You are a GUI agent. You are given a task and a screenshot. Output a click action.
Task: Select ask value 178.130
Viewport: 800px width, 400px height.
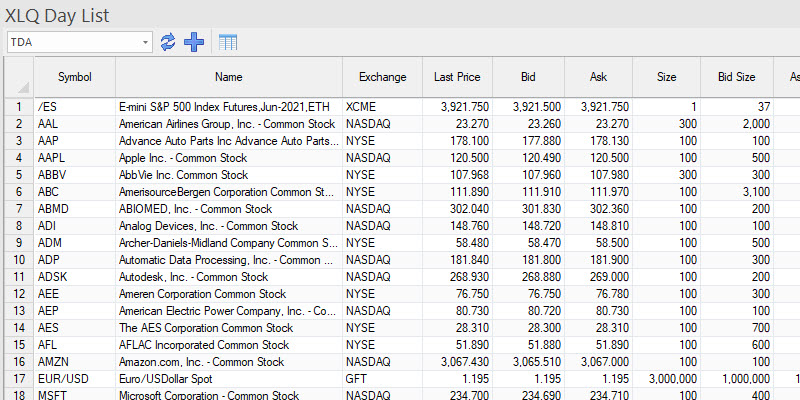tap(598, 141)
